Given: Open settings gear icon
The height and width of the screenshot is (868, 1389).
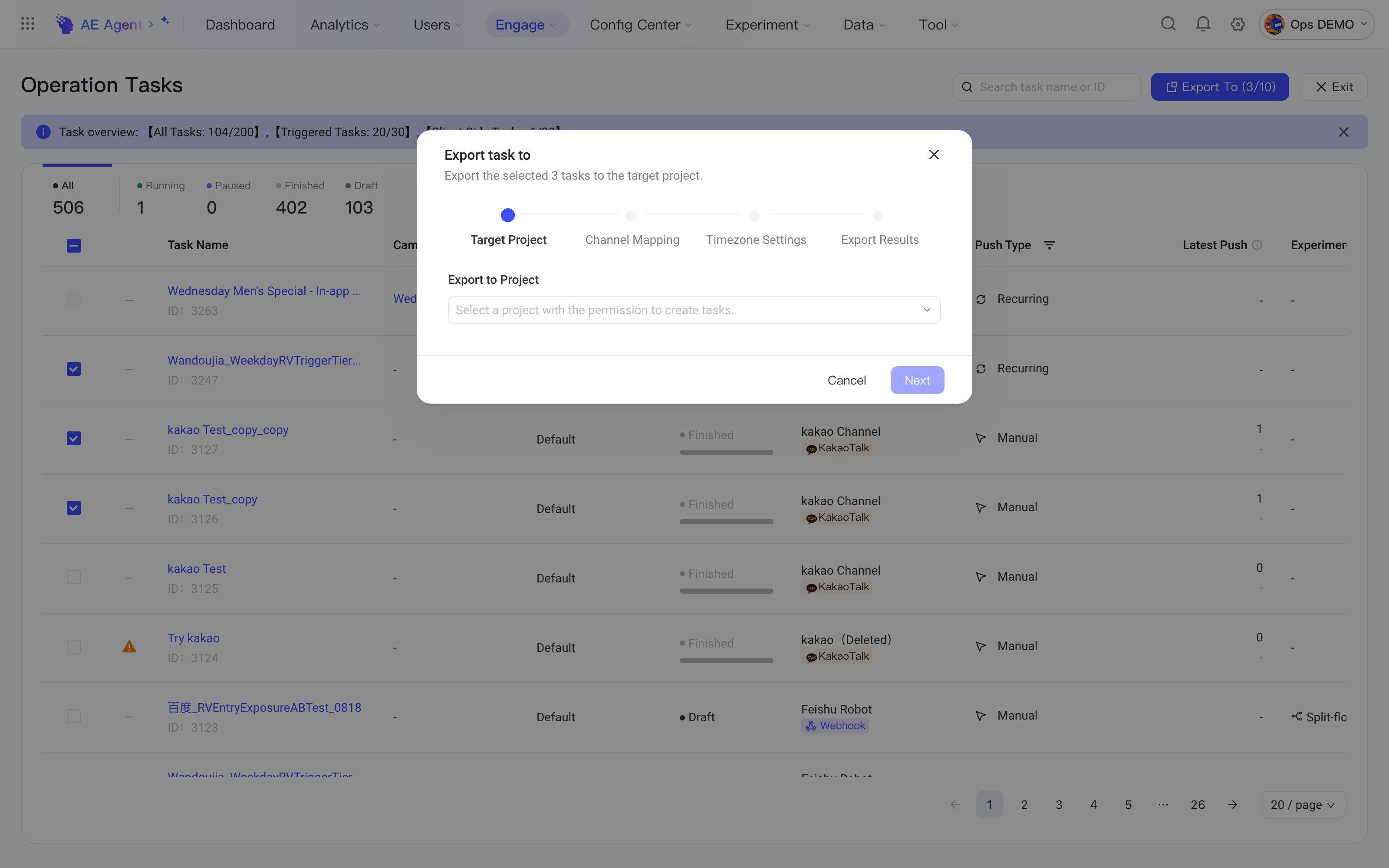Looking at the screenshot, I should [1238, 24].
